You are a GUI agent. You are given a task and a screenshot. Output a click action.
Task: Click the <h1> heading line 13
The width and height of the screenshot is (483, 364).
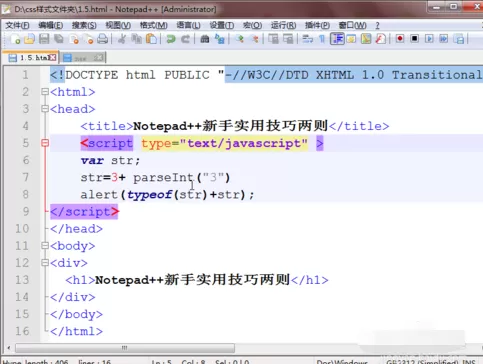197,280
